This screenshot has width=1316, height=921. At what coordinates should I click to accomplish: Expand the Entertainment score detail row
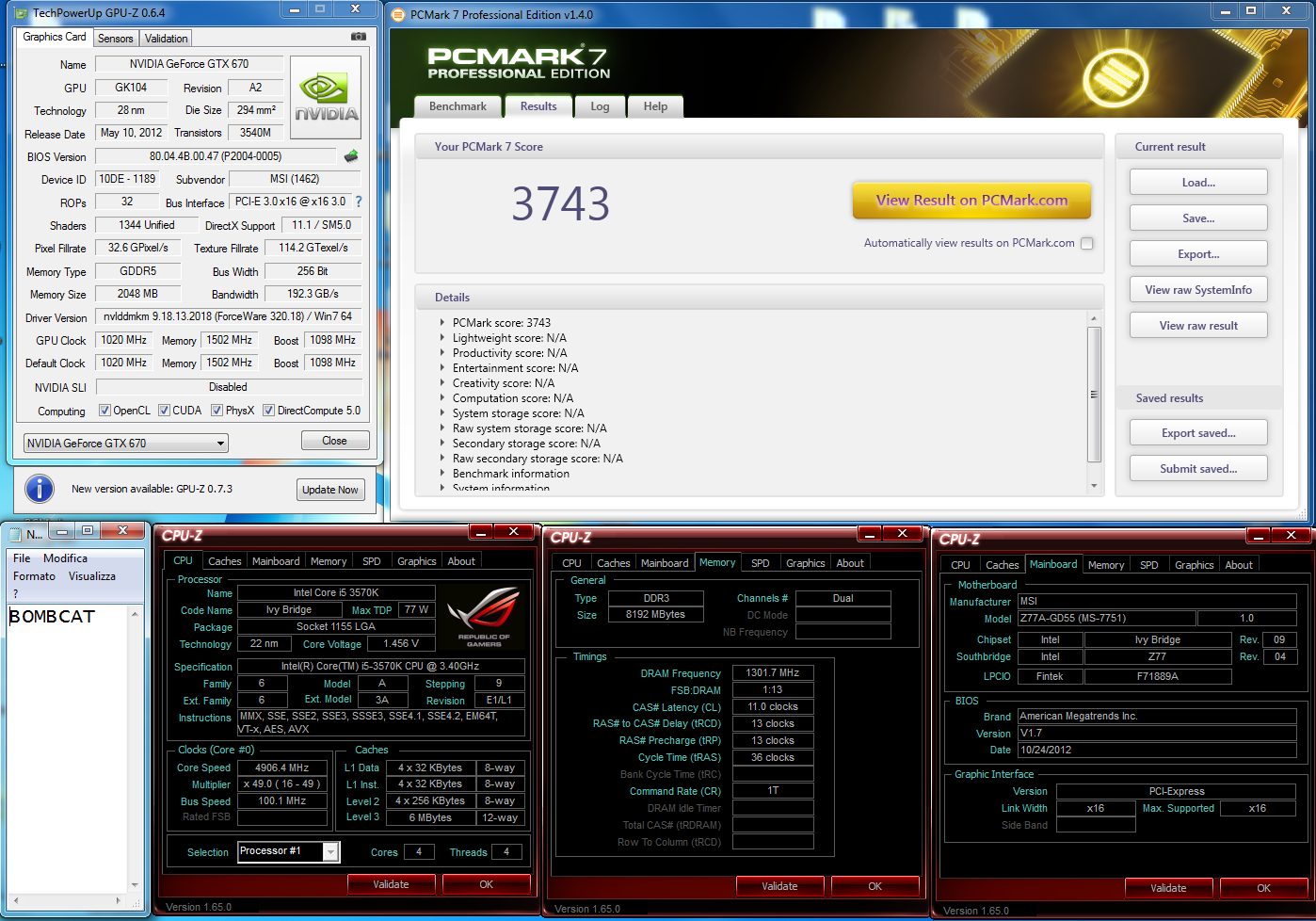pyautogui.click(x=442, y=367)
